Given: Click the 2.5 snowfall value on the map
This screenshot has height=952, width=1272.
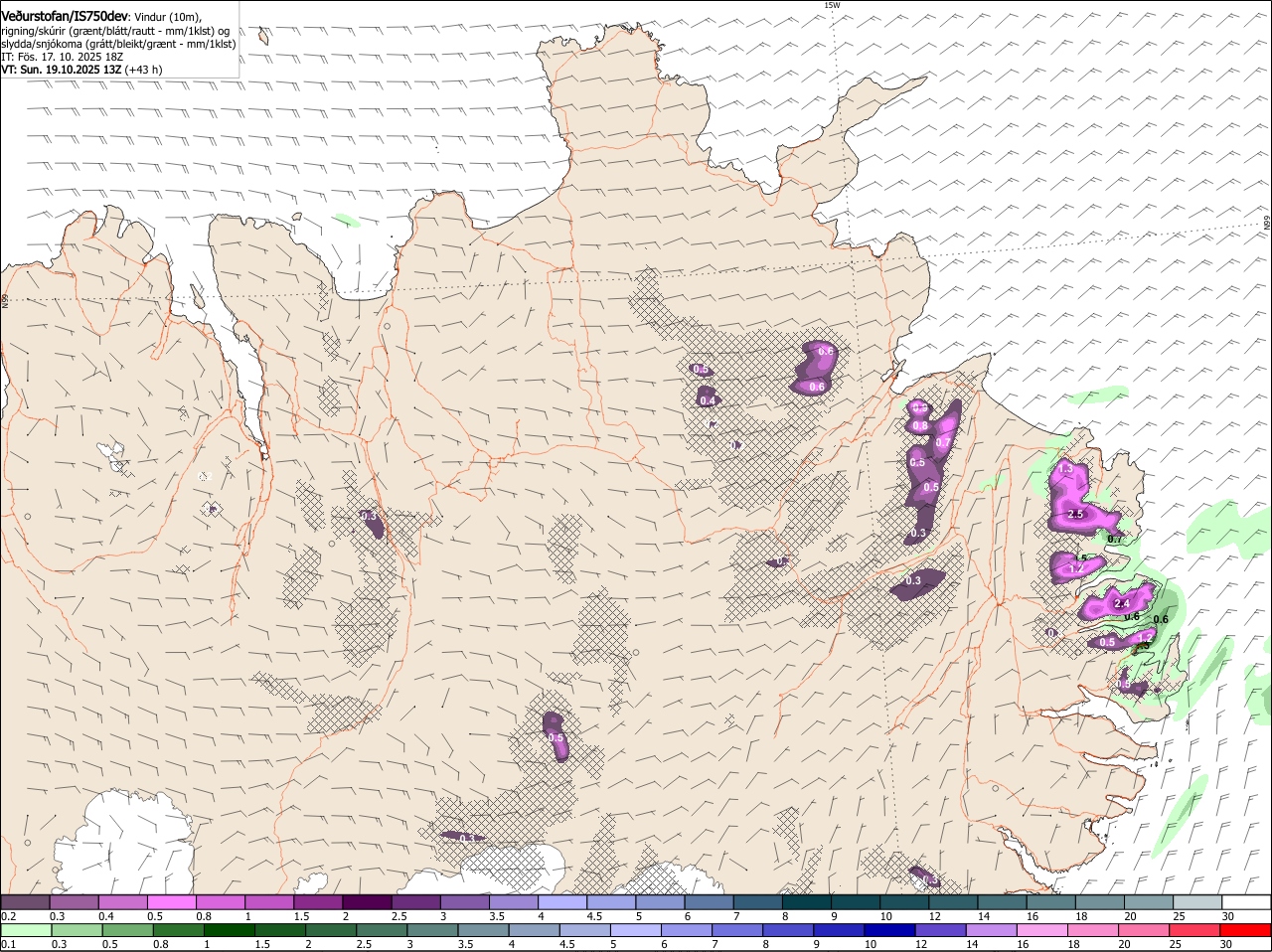Looking at the screenshot, I should 1074,515.
